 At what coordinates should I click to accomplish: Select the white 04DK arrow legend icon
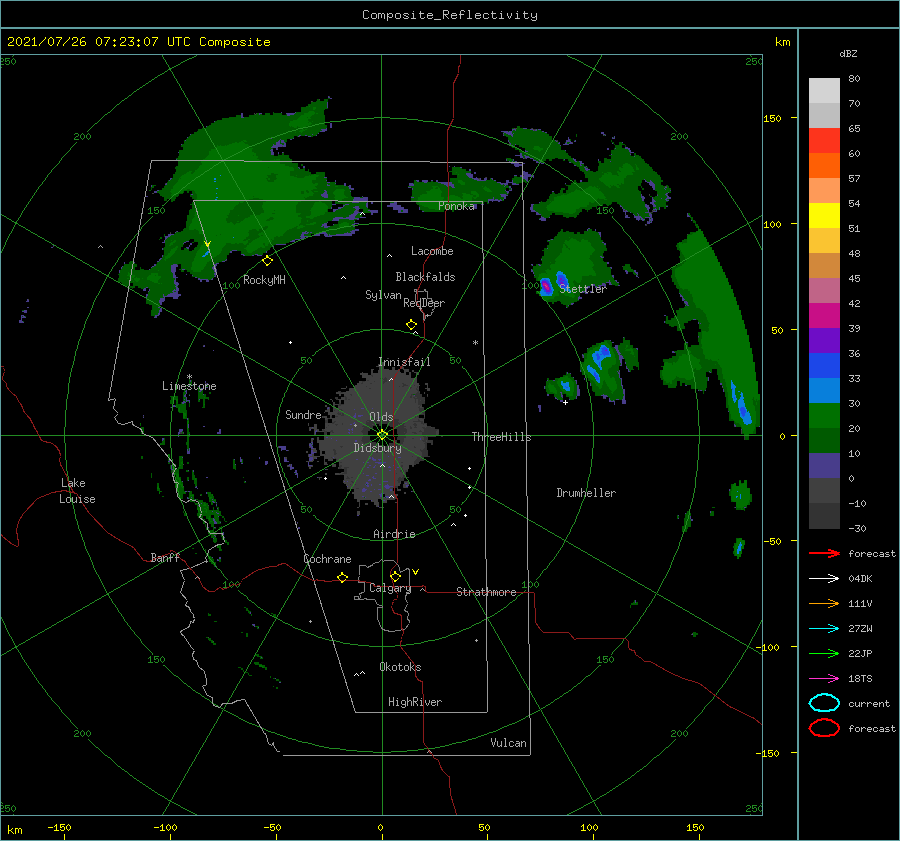[824, 578]
